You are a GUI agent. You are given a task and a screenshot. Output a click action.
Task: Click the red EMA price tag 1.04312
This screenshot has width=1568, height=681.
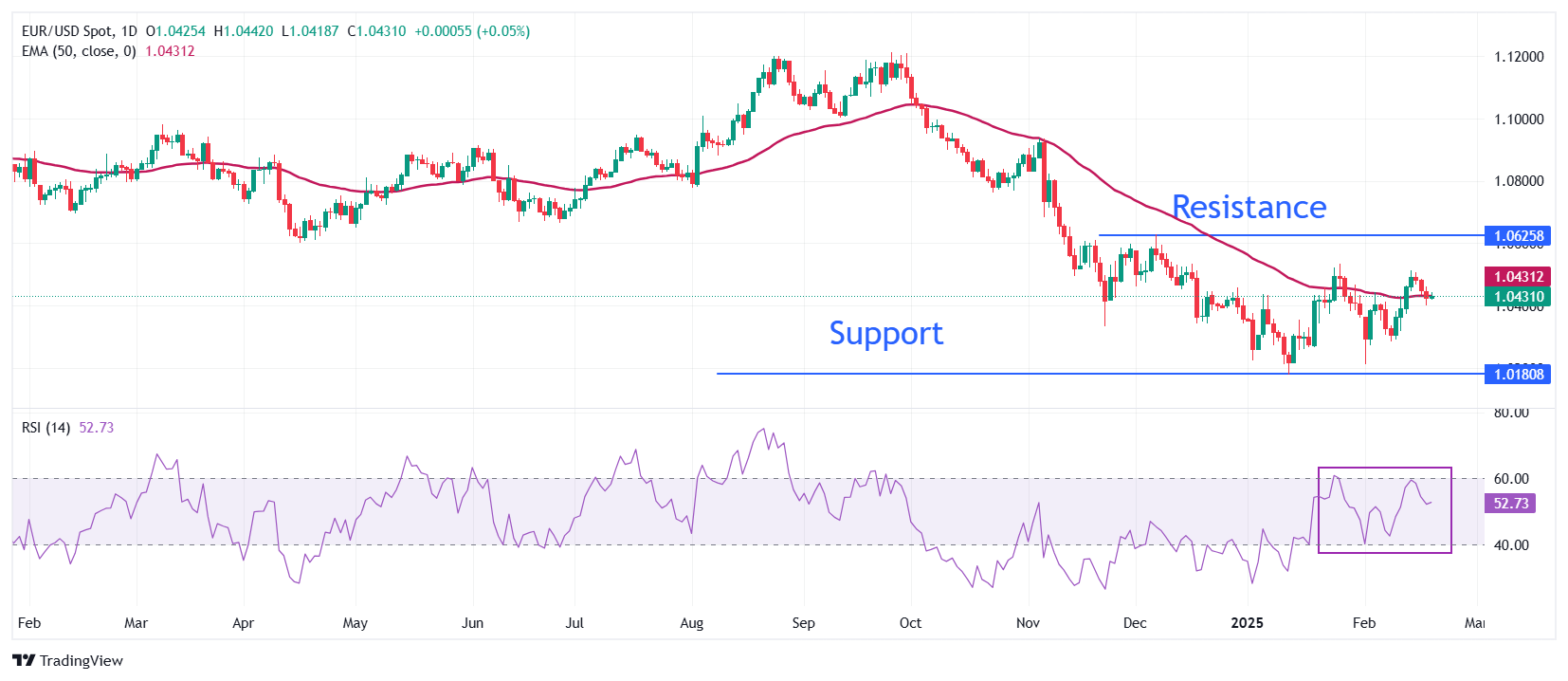pos(1518,277)
